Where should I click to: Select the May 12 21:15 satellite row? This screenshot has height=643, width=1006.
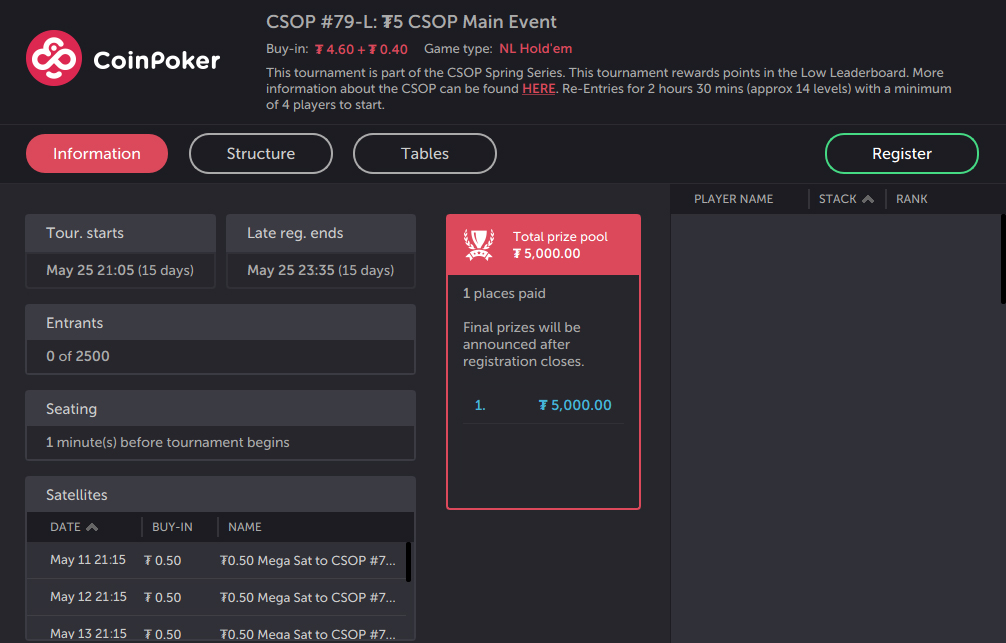pos(216,597)
